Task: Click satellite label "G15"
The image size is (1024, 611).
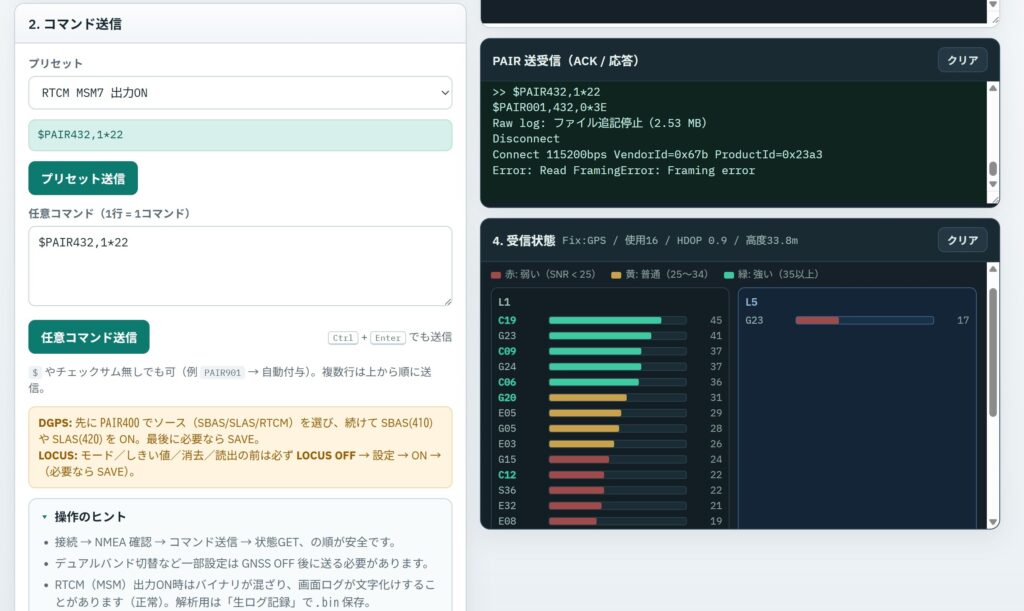Action: click(x=507, y=460)
